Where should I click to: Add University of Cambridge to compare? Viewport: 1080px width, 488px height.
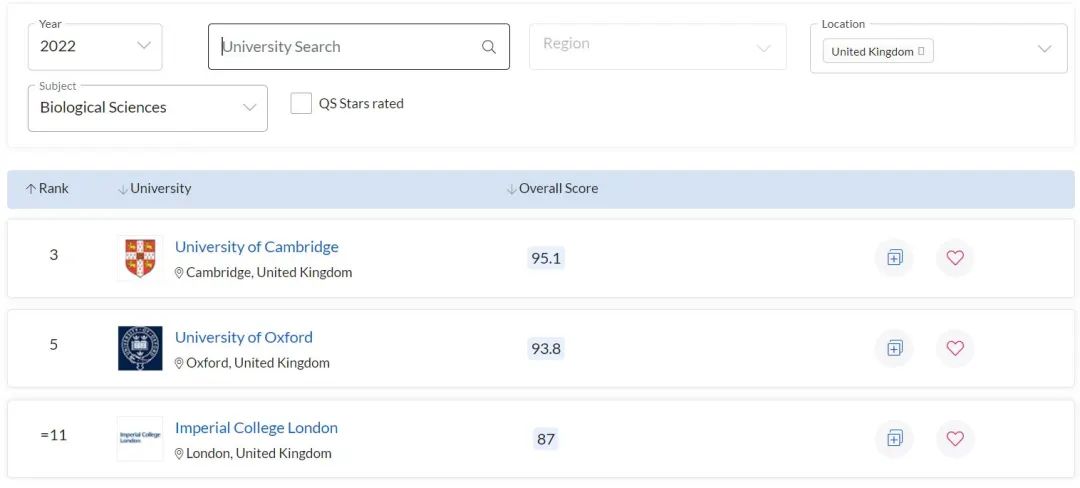tap(894, 258)
